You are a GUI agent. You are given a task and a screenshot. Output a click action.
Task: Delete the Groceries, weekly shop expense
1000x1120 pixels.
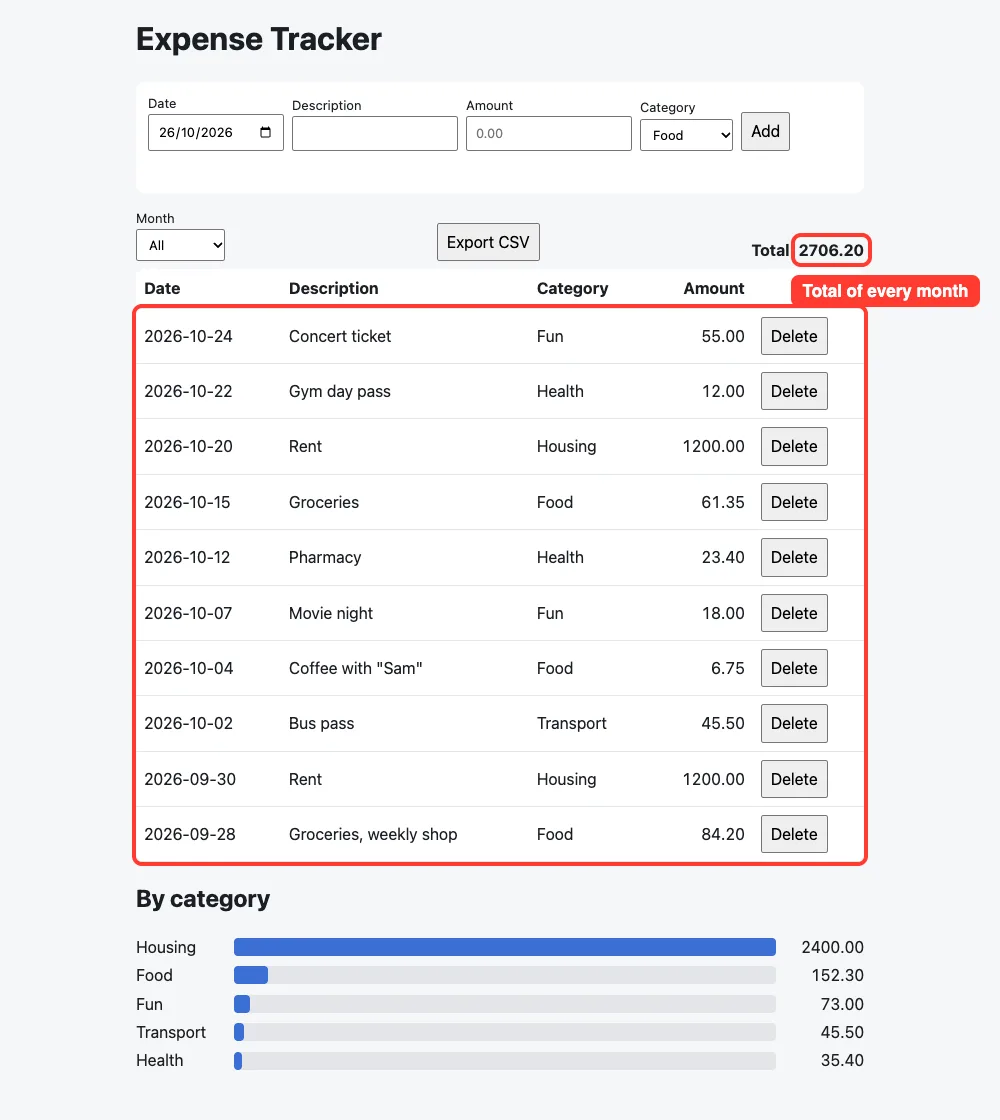point(794,834)
